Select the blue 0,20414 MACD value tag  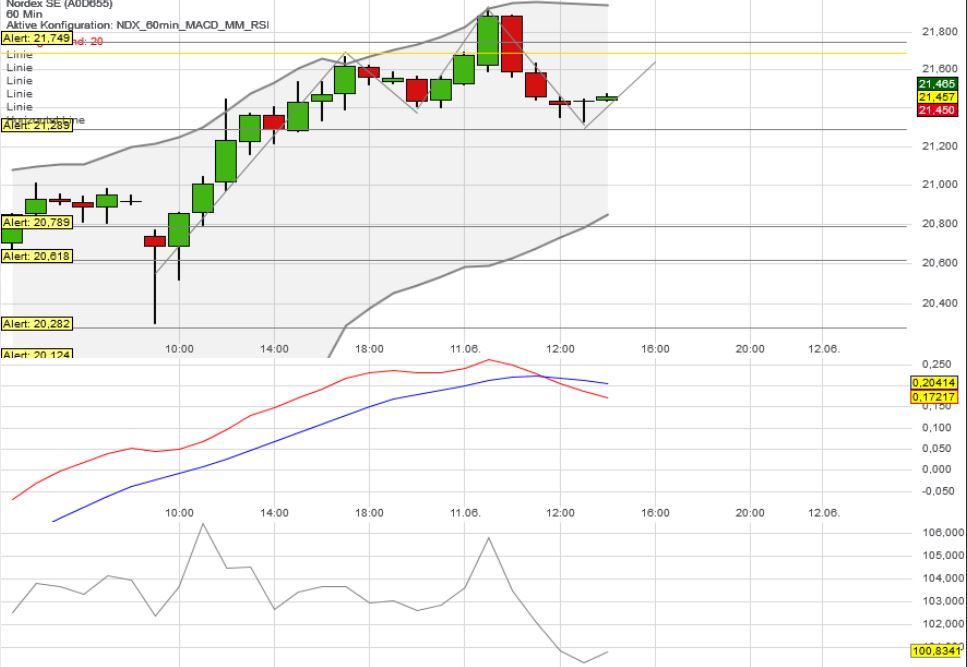tap(934, 382)
